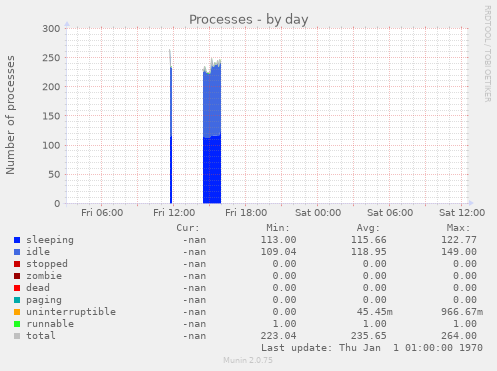The image size is (497, 371).
Task: Click the 50 y-axis tick label
Action: [x=54, y=174]
